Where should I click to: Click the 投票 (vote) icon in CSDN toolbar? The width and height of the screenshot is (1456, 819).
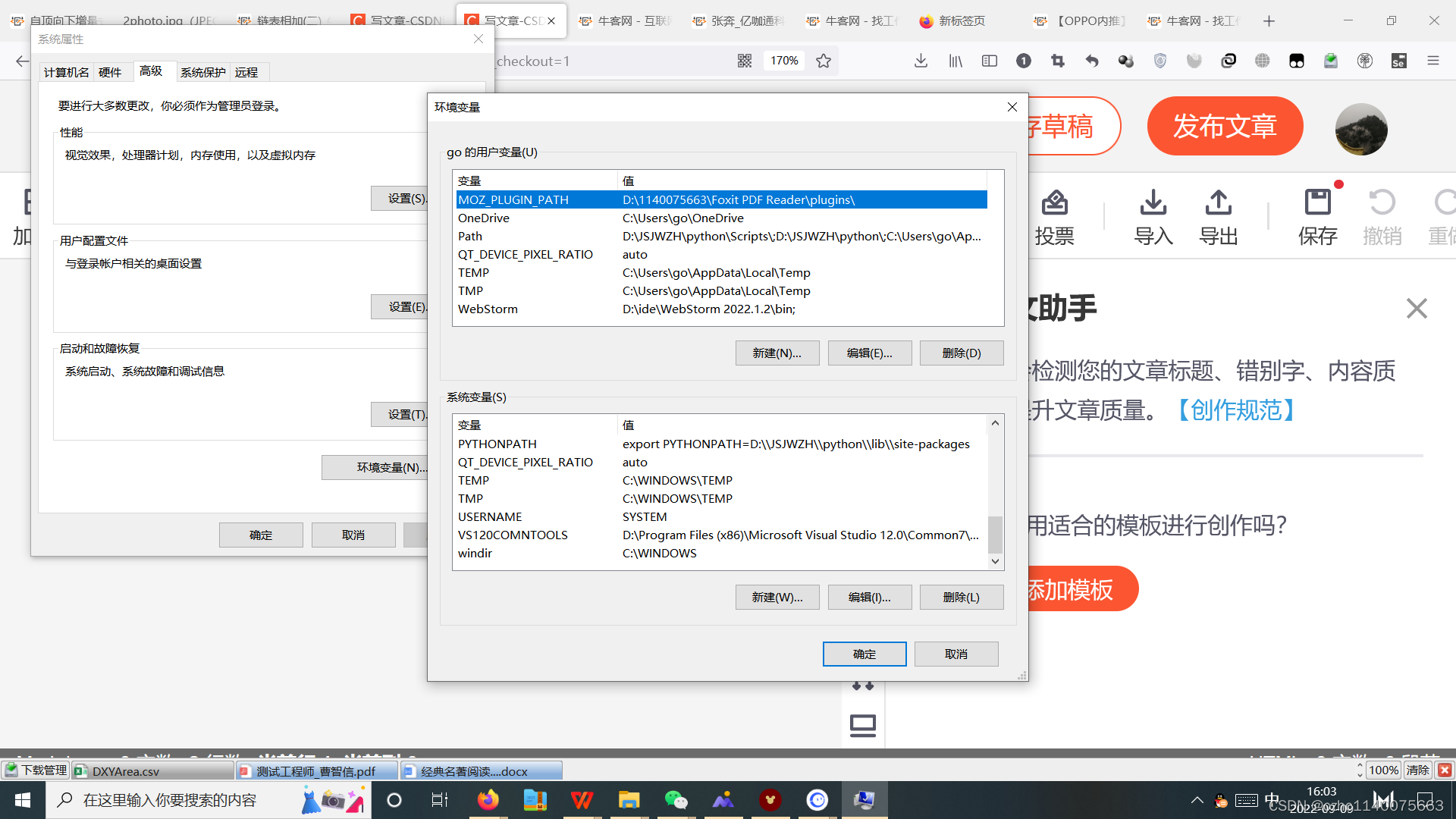[x=1055, y=216]
